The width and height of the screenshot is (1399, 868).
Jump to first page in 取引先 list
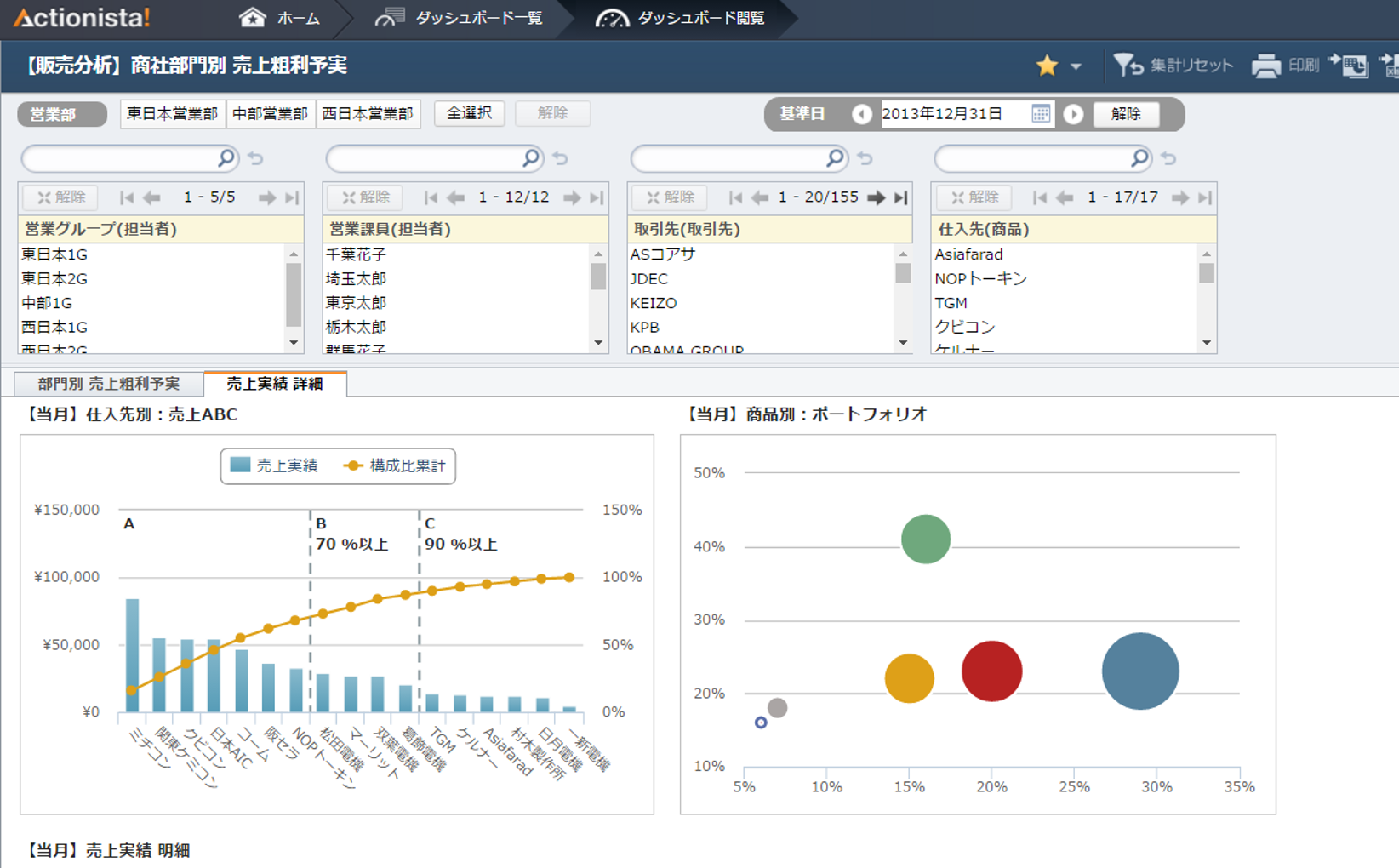tap(735, 197)
